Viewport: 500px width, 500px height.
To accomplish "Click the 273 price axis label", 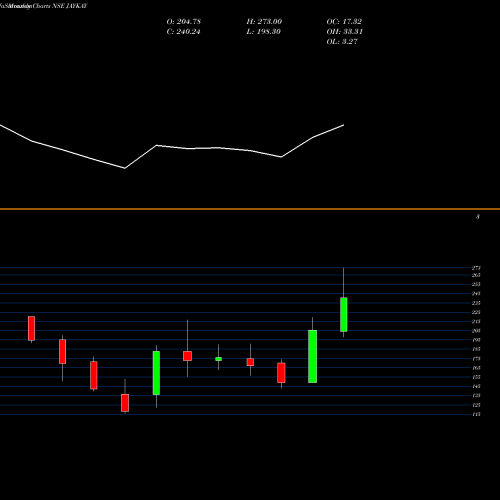I will tap(476, 268).
